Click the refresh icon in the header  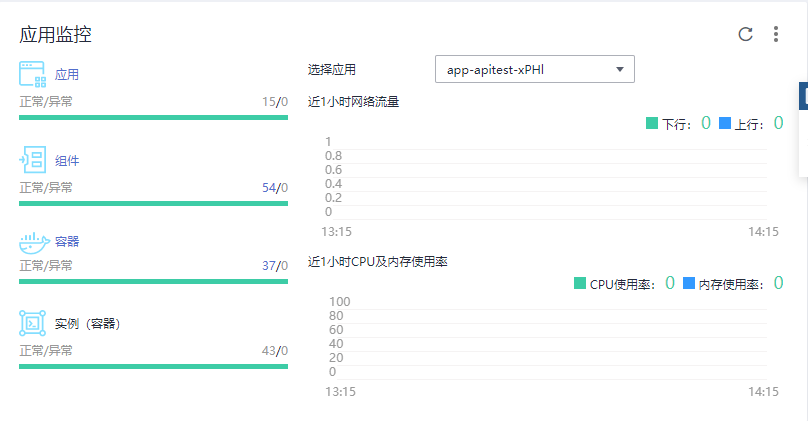pos(745,34)
